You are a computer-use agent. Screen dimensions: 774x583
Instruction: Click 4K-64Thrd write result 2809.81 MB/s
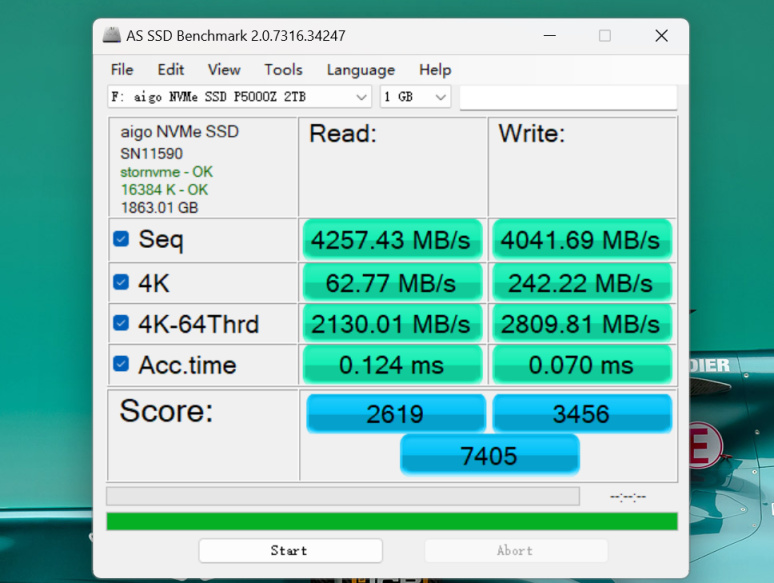582,324
